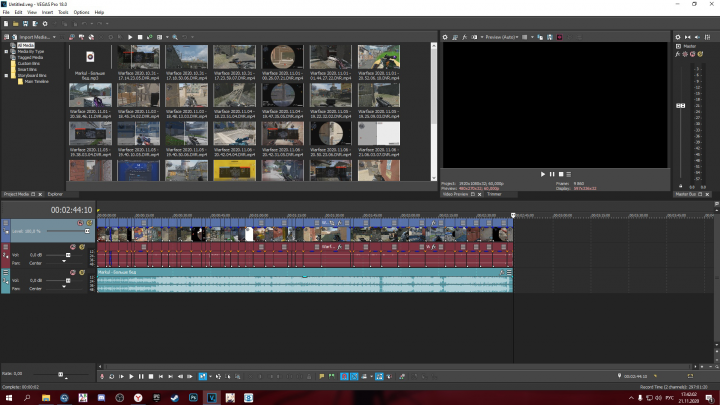Viewport: 720px width, 405px height.
Task: Click the search media magnifier icon
Action: click(175, 37)
